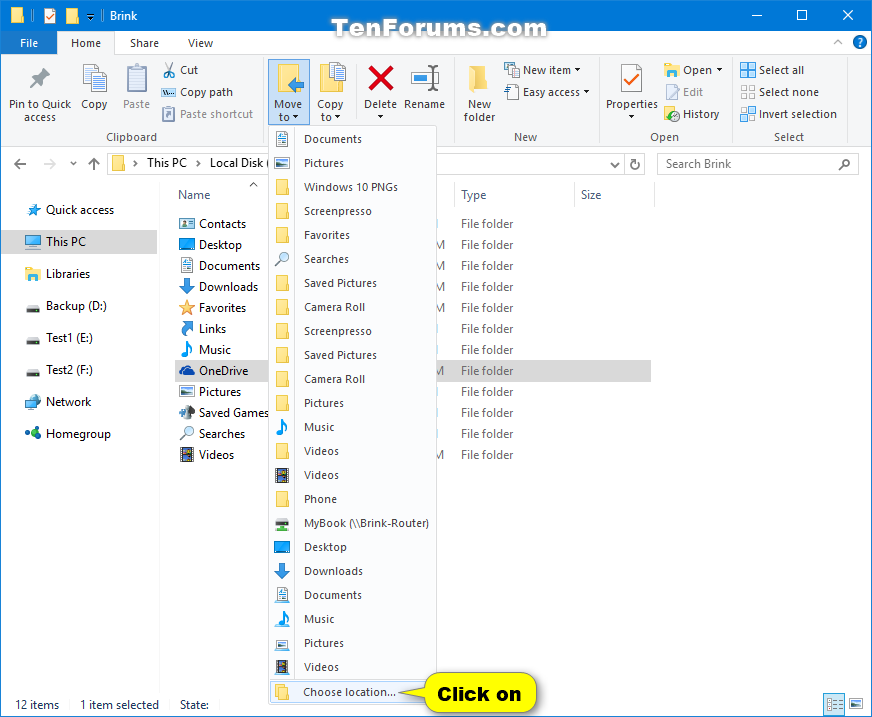Go back with the left arrow
Image resolution: width=872 pixels, height=717 pixels.
pyautogui.click(x=20, y=164)
